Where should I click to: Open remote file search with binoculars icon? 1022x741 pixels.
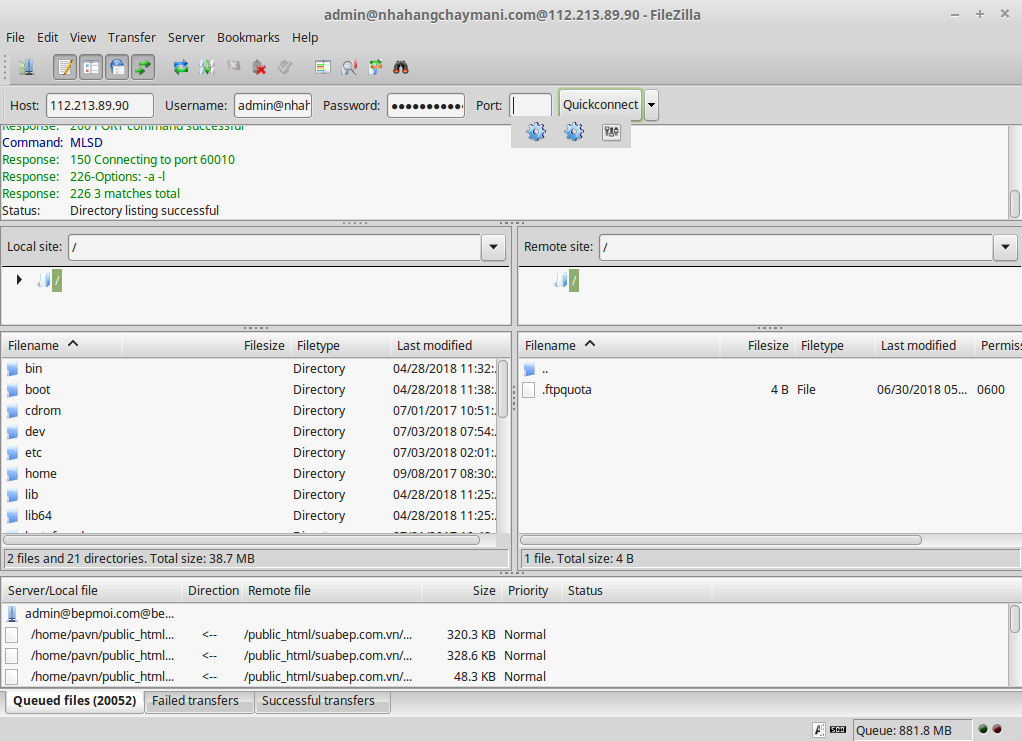pyautogui.click(x=401, y=67)
